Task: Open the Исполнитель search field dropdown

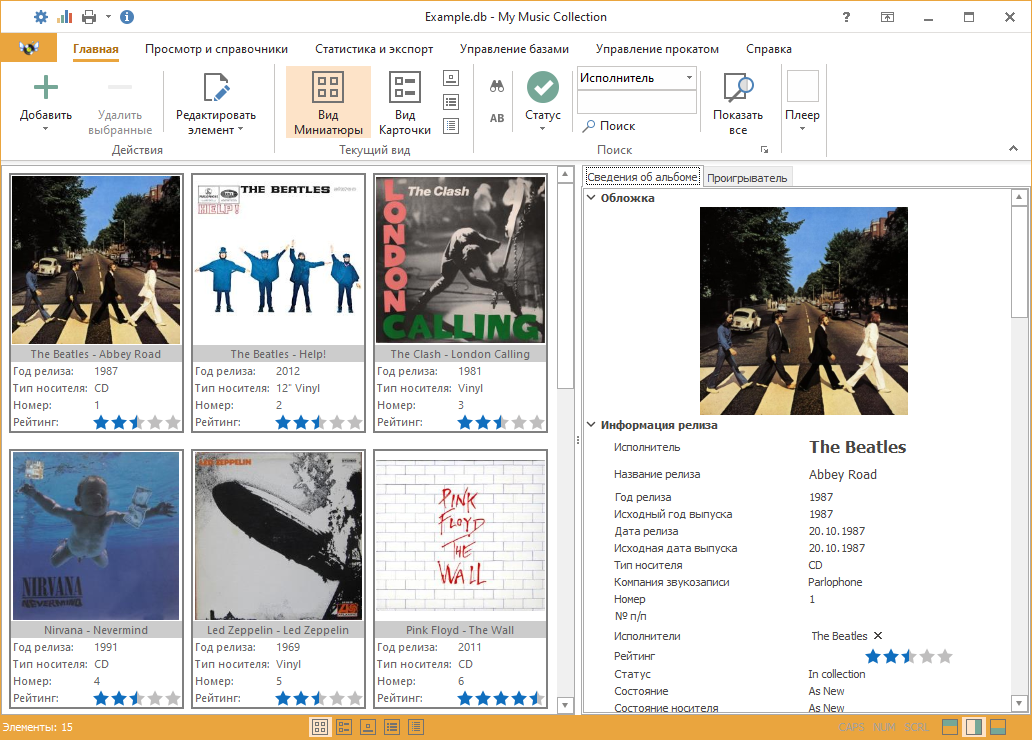Action: tap(689, 78)
